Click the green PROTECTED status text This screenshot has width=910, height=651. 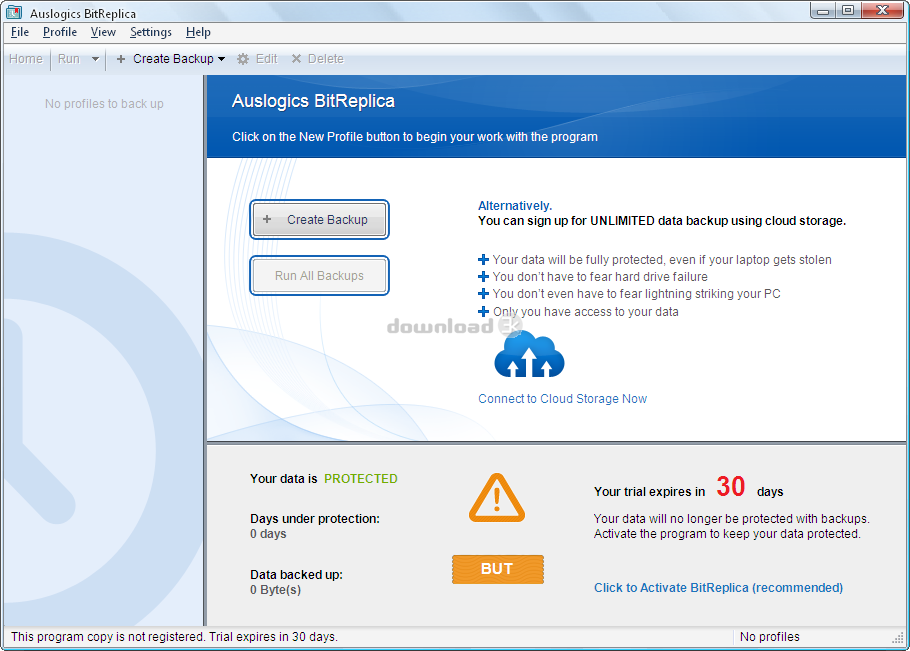click(x=360, y=479)
